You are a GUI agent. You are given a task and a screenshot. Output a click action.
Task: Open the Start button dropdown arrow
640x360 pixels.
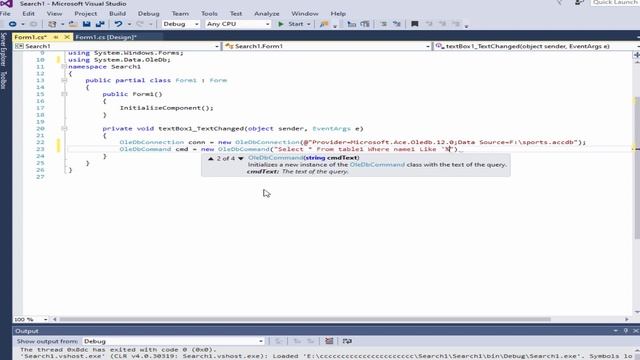tap(309, 24)
